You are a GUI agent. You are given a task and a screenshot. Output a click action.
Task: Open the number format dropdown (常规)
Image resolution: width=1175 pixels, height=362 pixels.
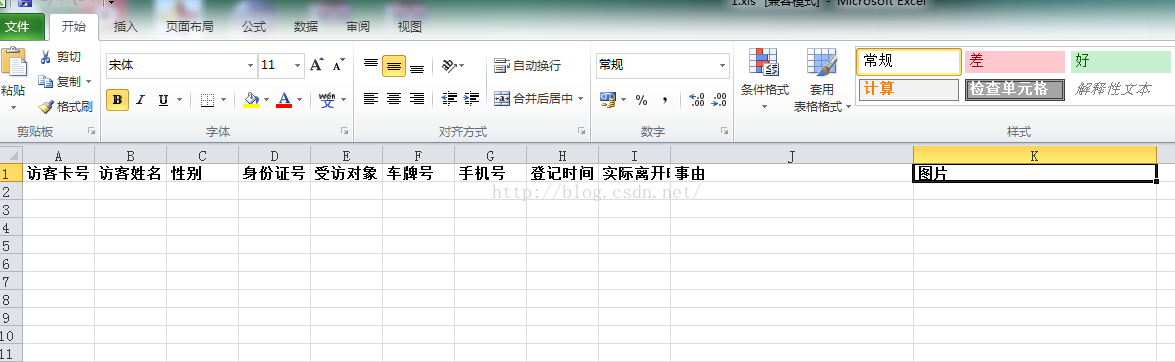coord(722,66)
